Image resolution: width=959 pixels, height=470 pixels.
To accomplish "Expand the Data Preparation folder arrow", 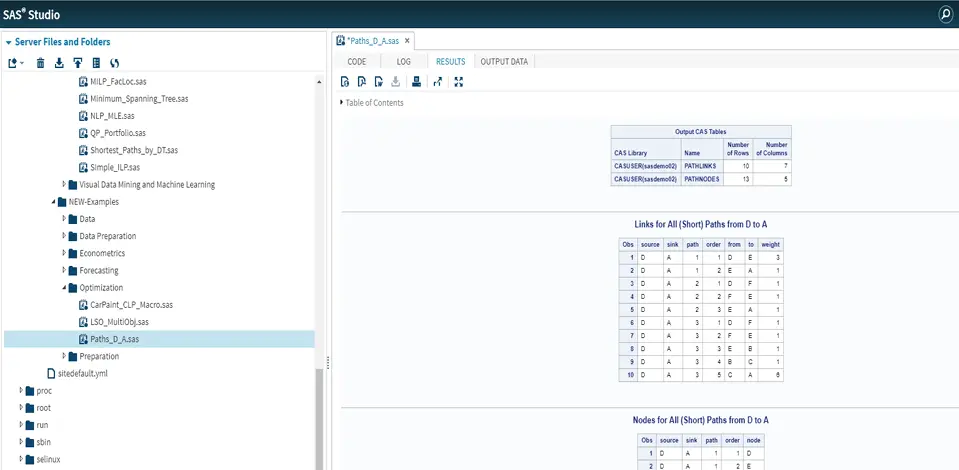I will [x=64, y=236].
